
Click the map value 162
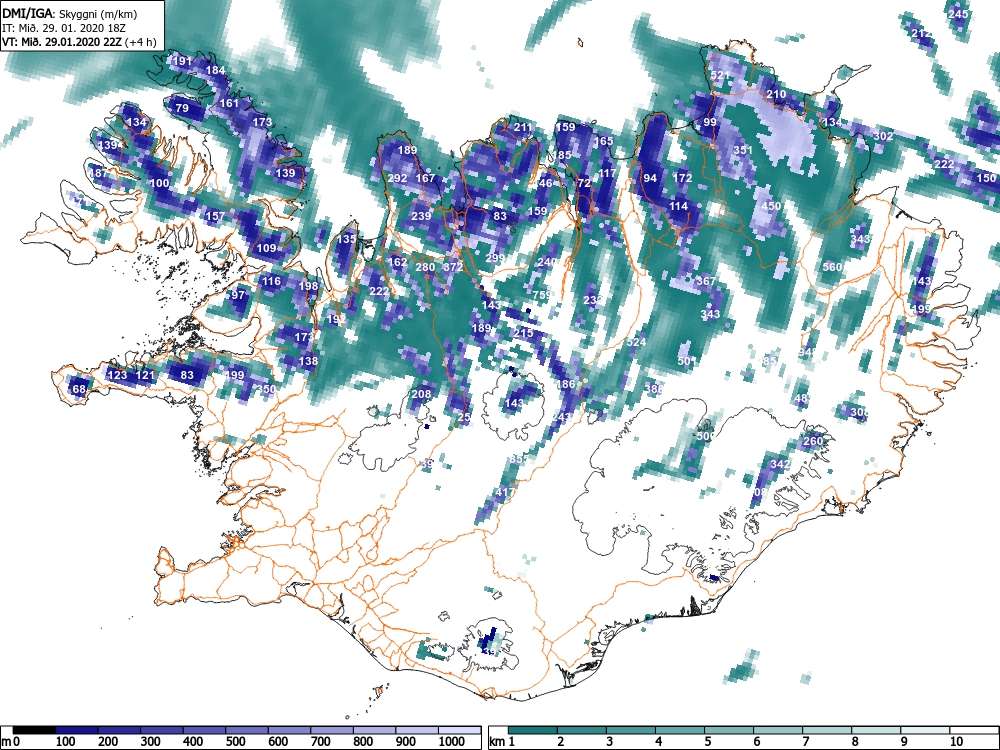coord(397,262)
